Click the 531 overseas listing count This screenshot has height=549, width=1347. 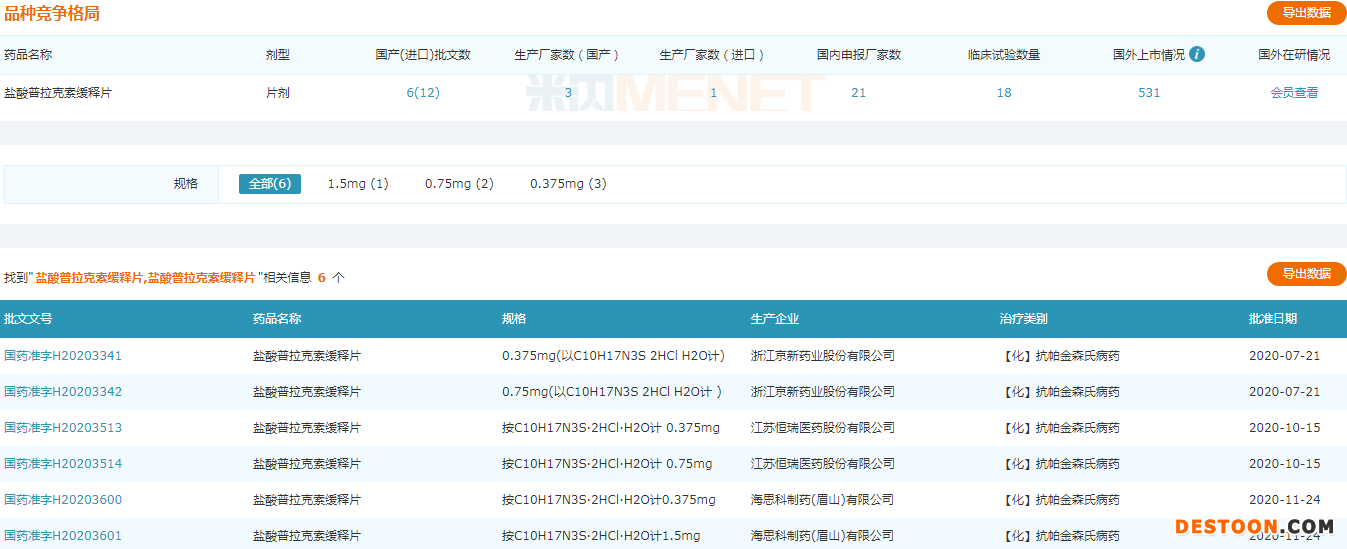[1149, 93]
